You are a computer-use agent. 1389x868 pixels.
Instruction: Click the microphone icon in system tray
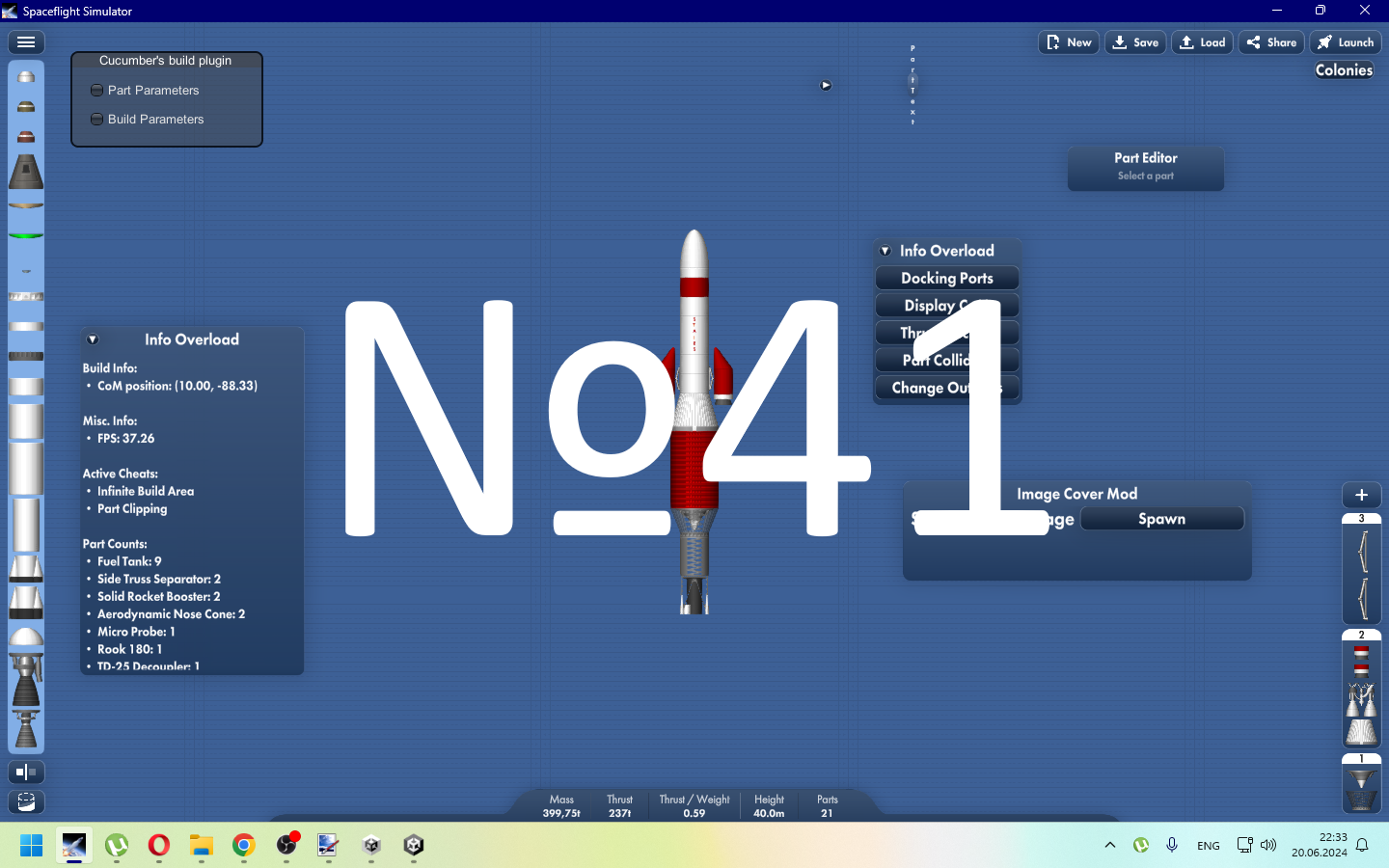[1172, 845]
